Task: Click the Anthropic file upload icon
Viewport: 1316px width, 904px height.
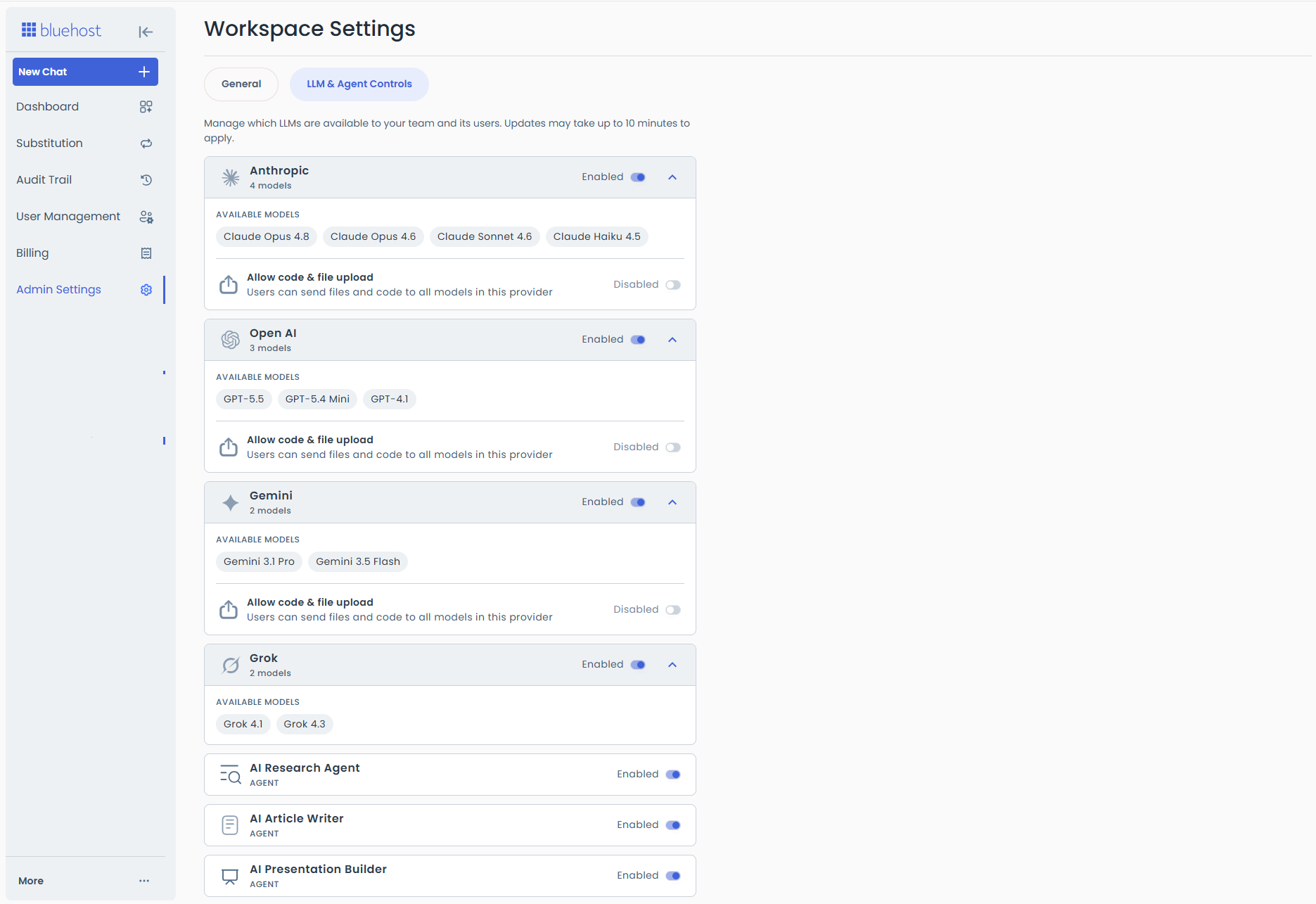Action: click(x=229, y=284)
